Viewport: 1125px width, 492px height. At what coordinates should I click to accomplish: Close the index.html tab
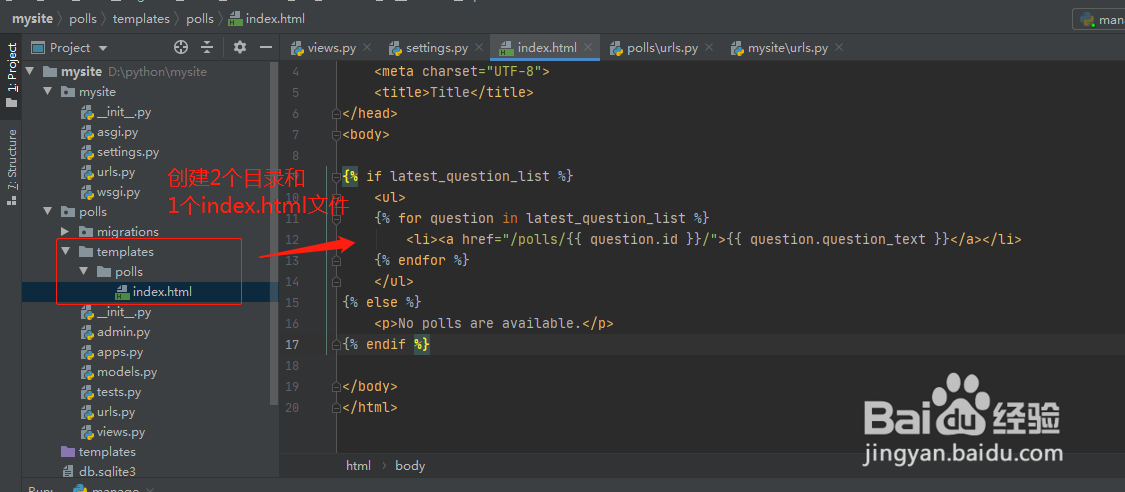[x=588, y=48]
